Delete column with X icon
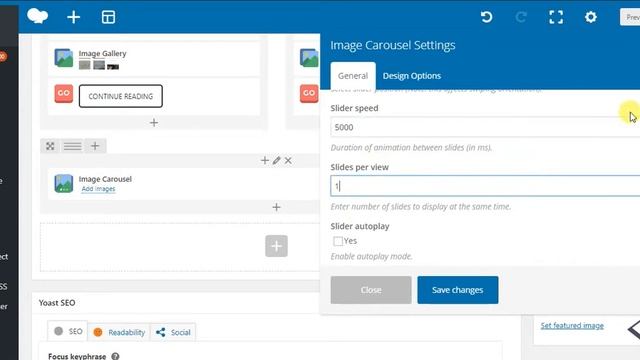 [288, 160]
